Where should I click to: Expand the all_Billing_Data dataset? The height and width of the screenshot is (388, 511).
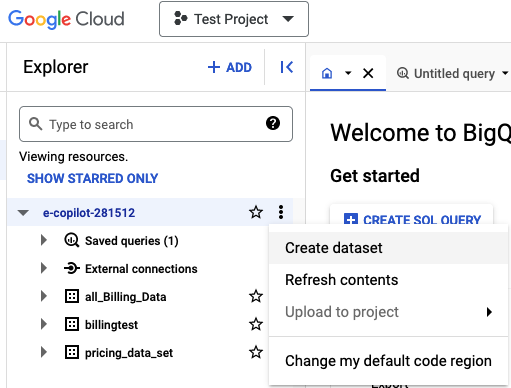(44, 296)
